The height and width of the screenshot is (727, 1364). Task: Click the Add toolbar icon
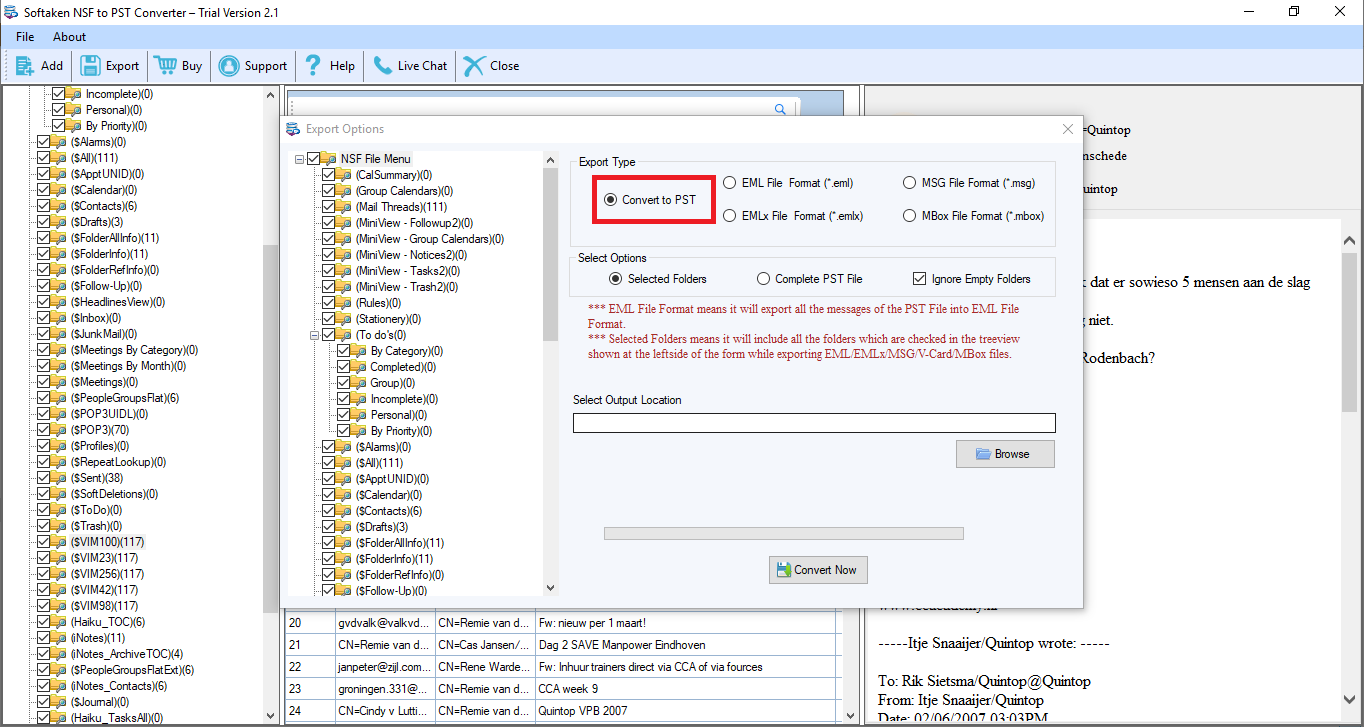click(x=24, y=66)
